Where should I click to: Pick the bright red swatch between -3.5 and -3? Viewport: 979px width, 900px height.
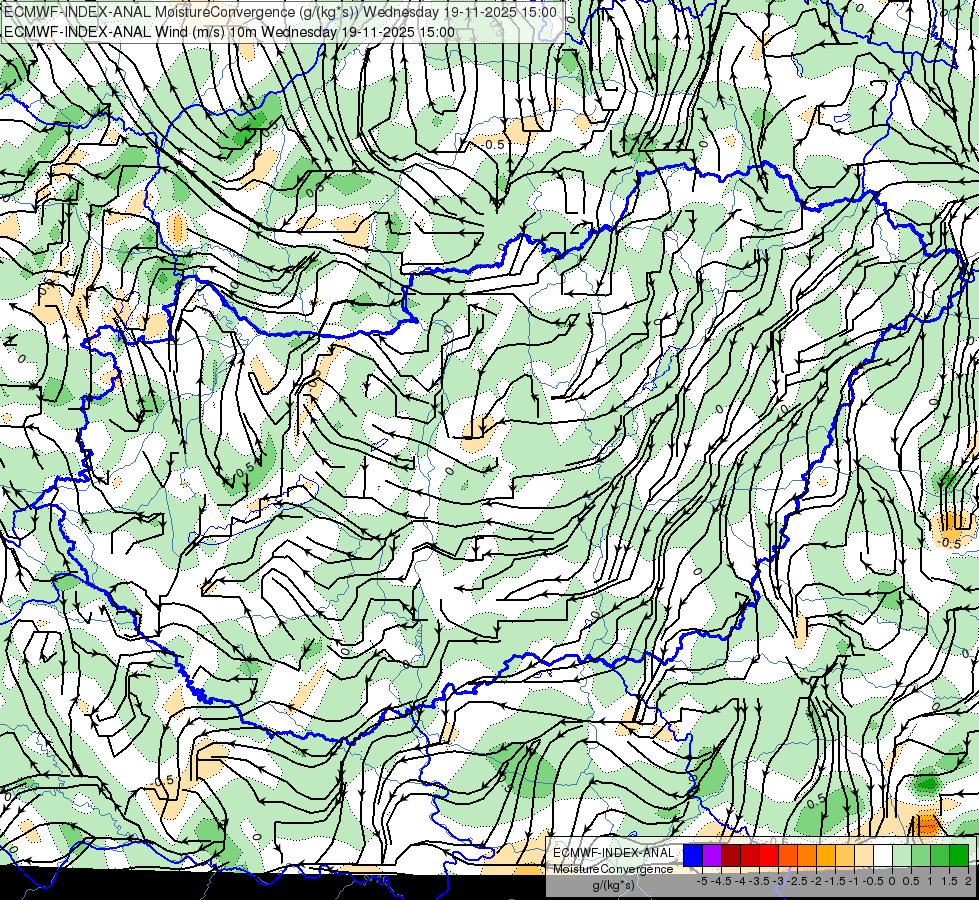point(769,856)
